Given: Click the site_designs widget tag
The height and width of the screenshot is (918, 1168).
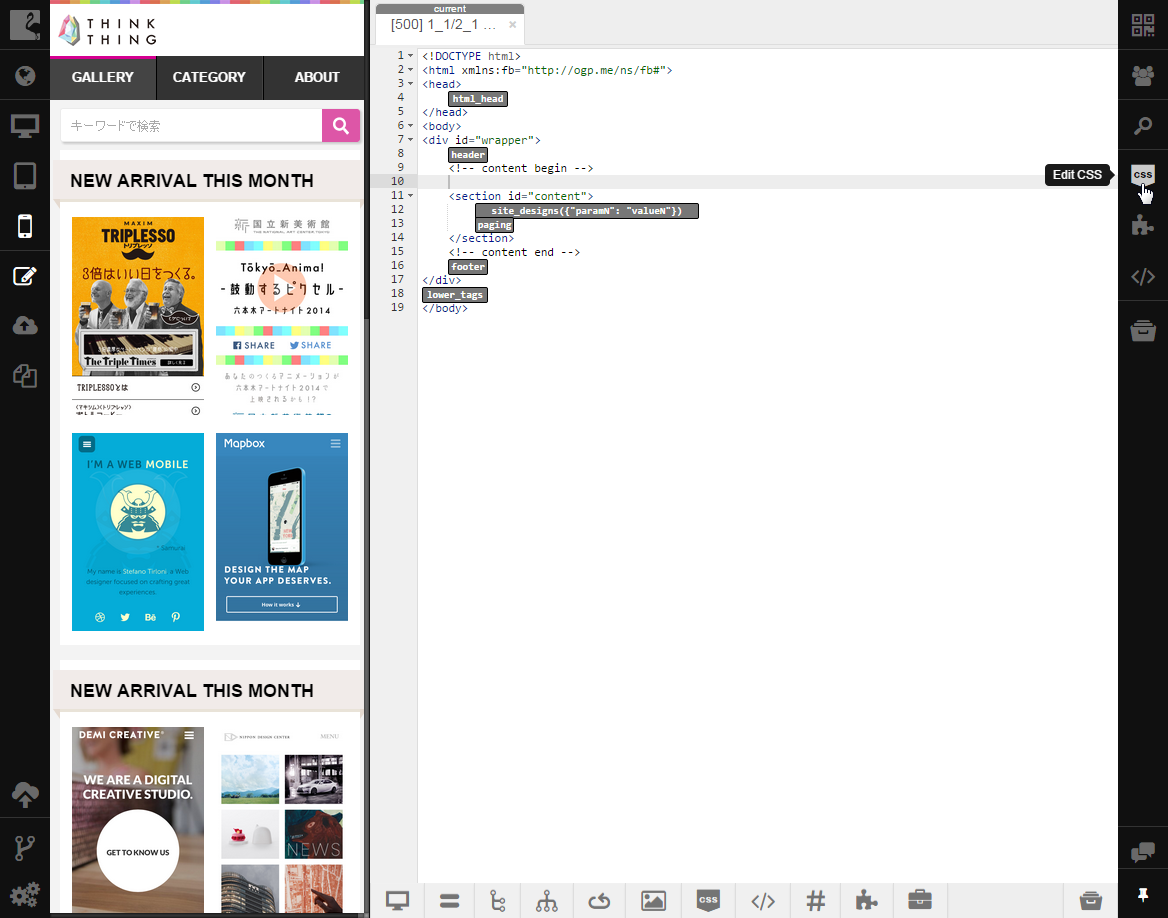Looking at the screenshot, I should coord(587,211).
